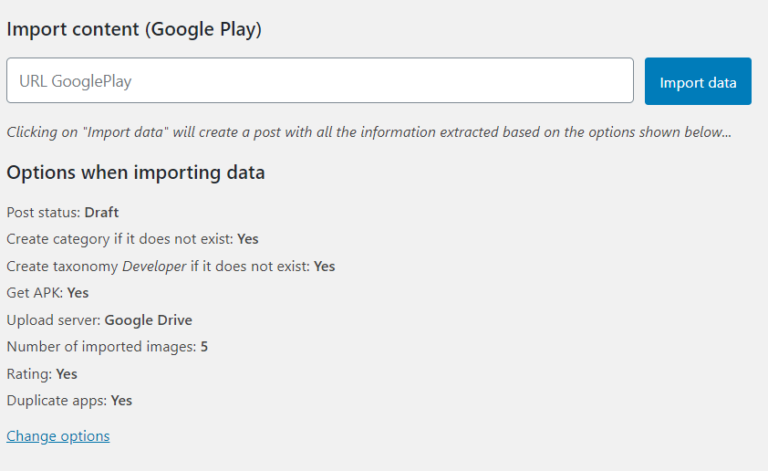Click the Post status label
This screenshot has height=471, width=768.
pos(43,212)
